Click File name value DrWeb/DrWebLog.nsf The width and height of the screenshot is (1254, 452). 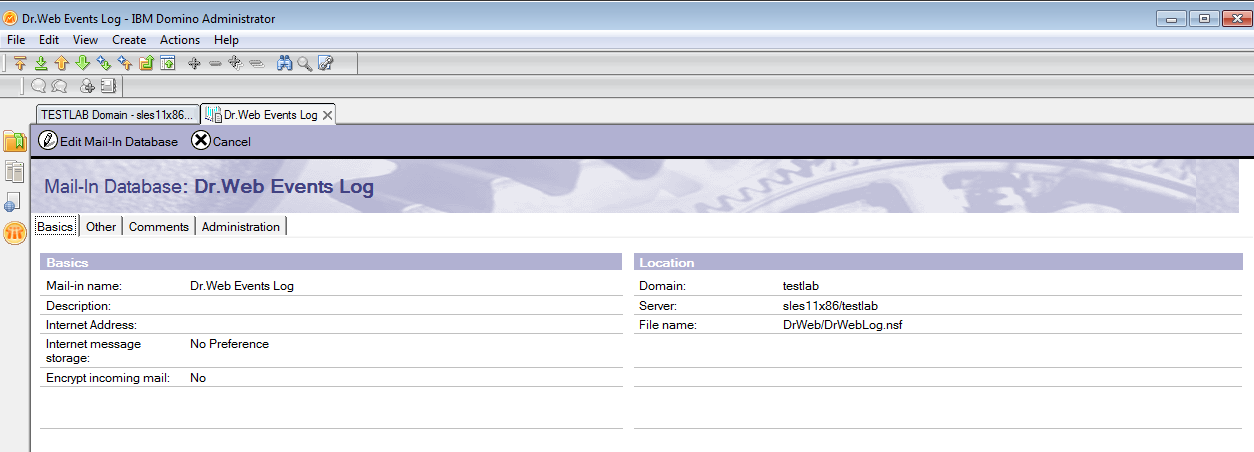[x=843, y=325]
